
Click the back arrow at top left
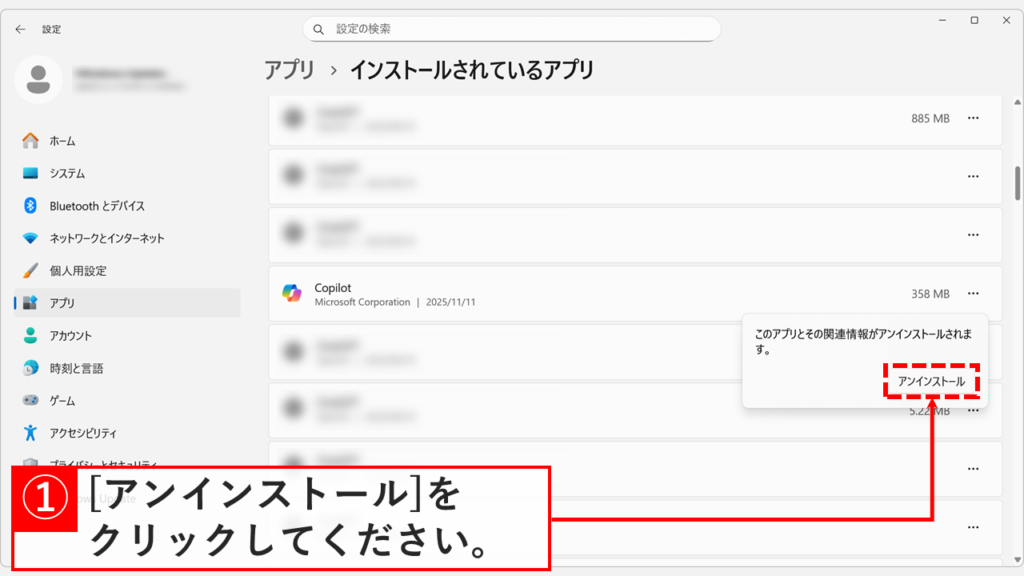pos(20,29)
